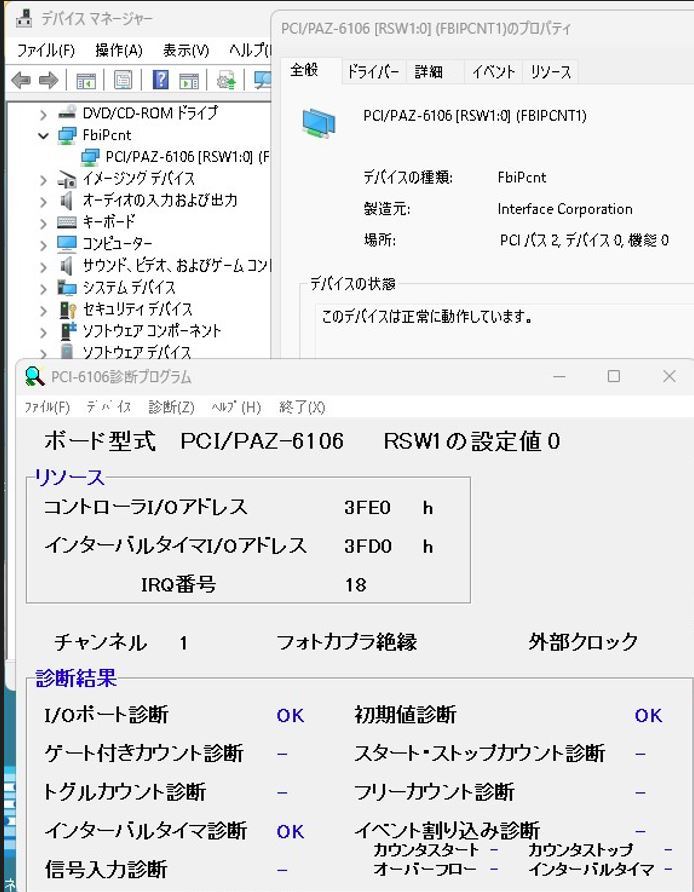The height and width of the screenshot is (892, 694).
Task: Click OK result beside 初期値診断
Action: (648, 715)
